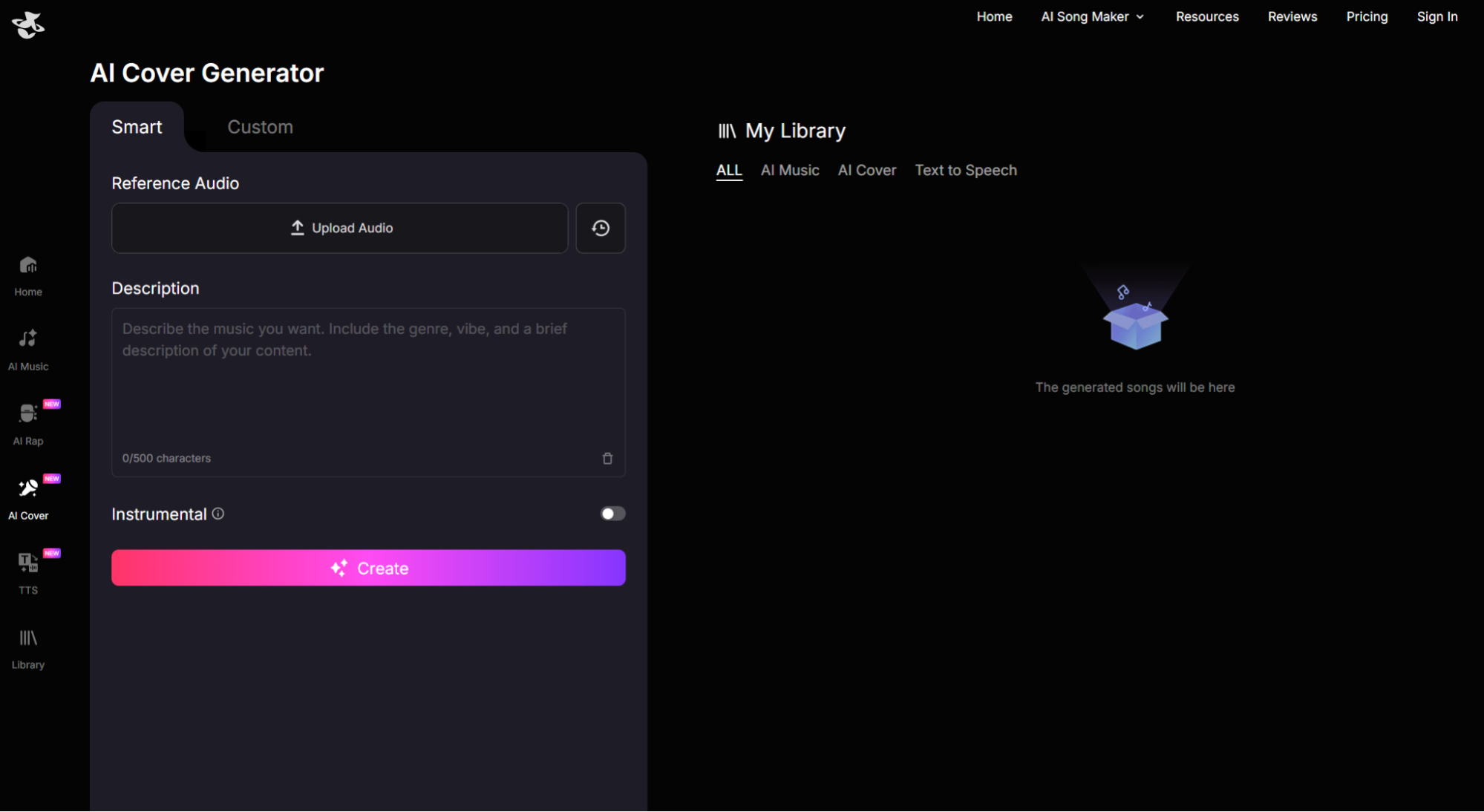
Task: Expand the AI Song Maker dropdown
Action: [1092, 16]
